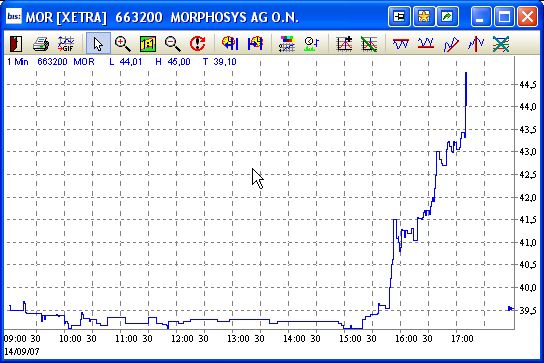Screen dimensions: 544x363
Task: Activate the zoom out magnifier
Action: pos(172,44)
